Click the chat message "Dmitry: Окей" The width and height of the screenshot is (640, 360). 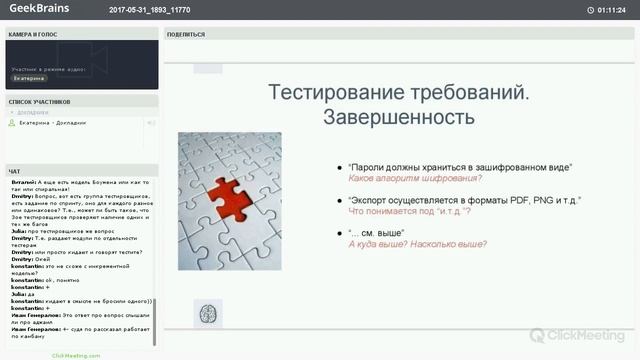(31, 259)
